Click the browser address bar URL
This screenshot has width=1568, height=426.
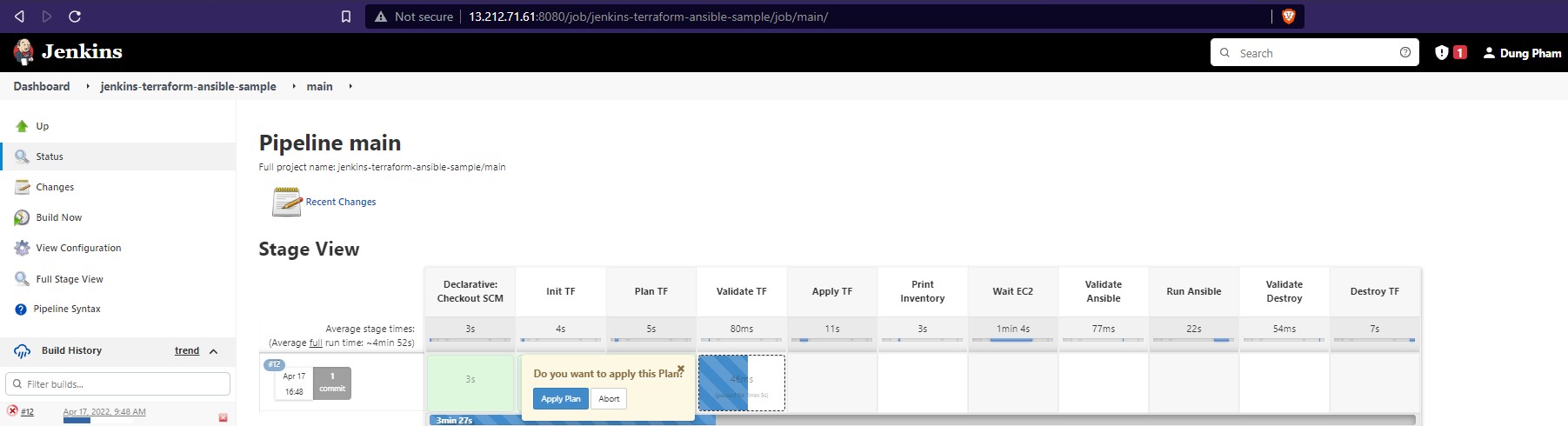click(x=648, y=17)
